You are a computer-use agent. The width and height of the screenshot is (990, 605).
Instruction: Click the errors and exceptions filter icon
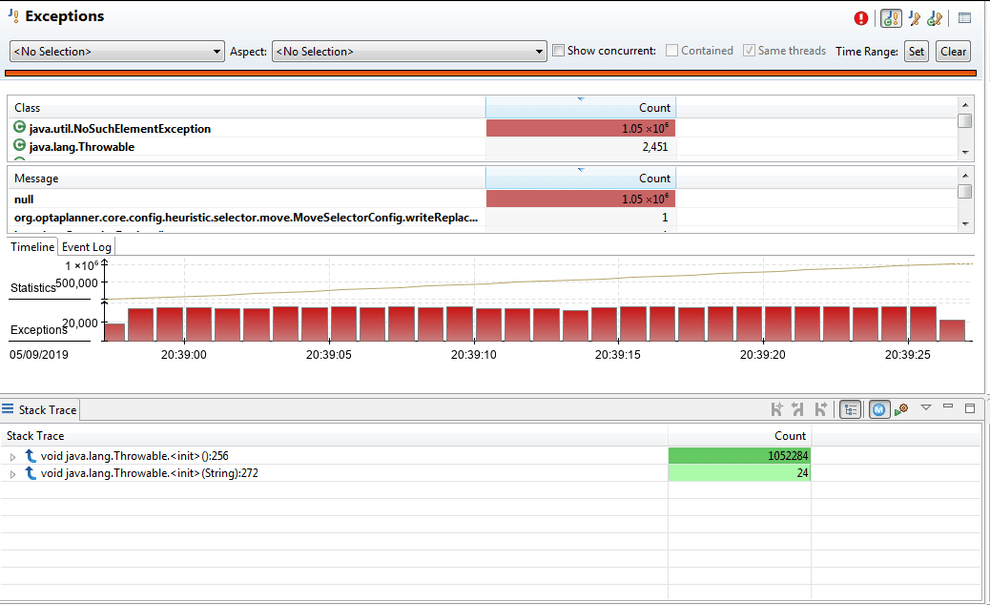click(934, 18)
